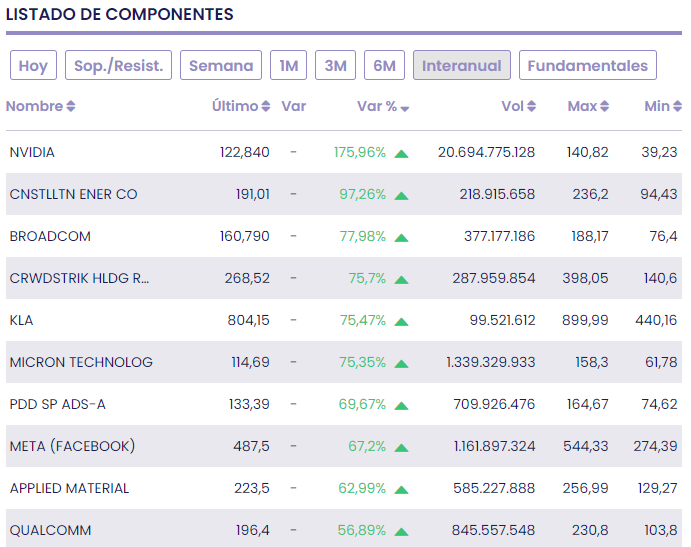
Task: Sort table by Vol sort icon
Action: (532, 107)
